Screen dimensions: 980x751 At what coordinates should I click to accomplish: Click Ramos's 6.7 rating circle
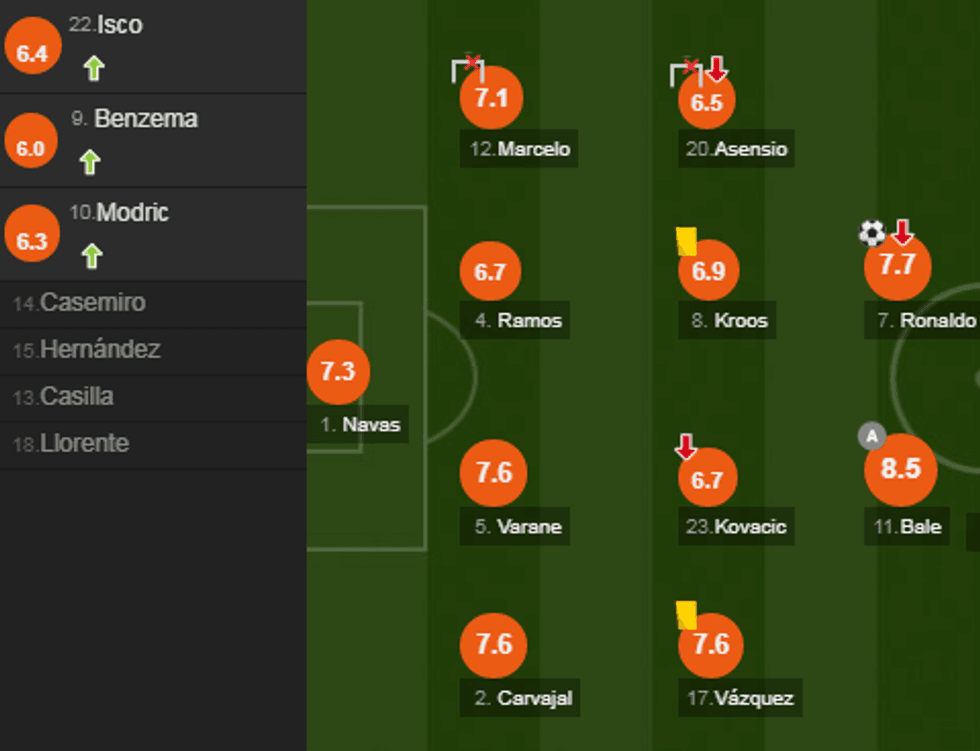(490, 272)
